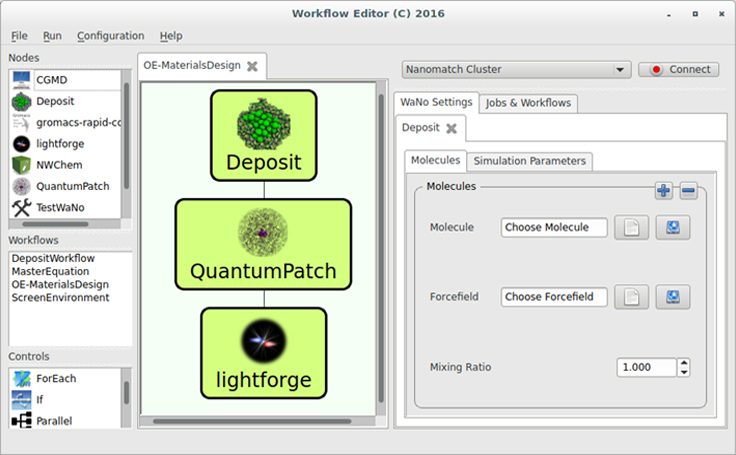Open the Configuration menu

click(x=111, y=36)
